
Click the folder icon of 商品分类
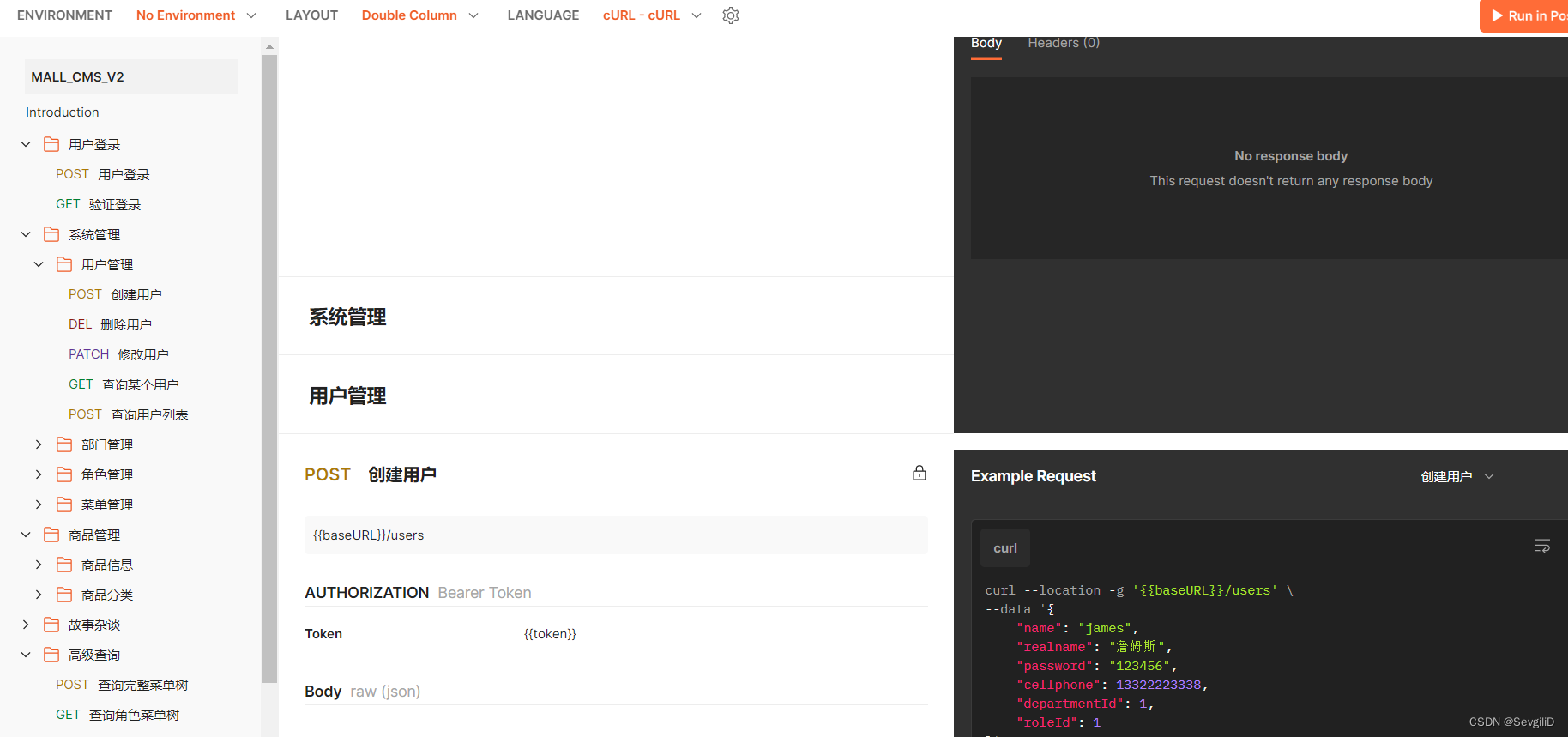(64, 595)
